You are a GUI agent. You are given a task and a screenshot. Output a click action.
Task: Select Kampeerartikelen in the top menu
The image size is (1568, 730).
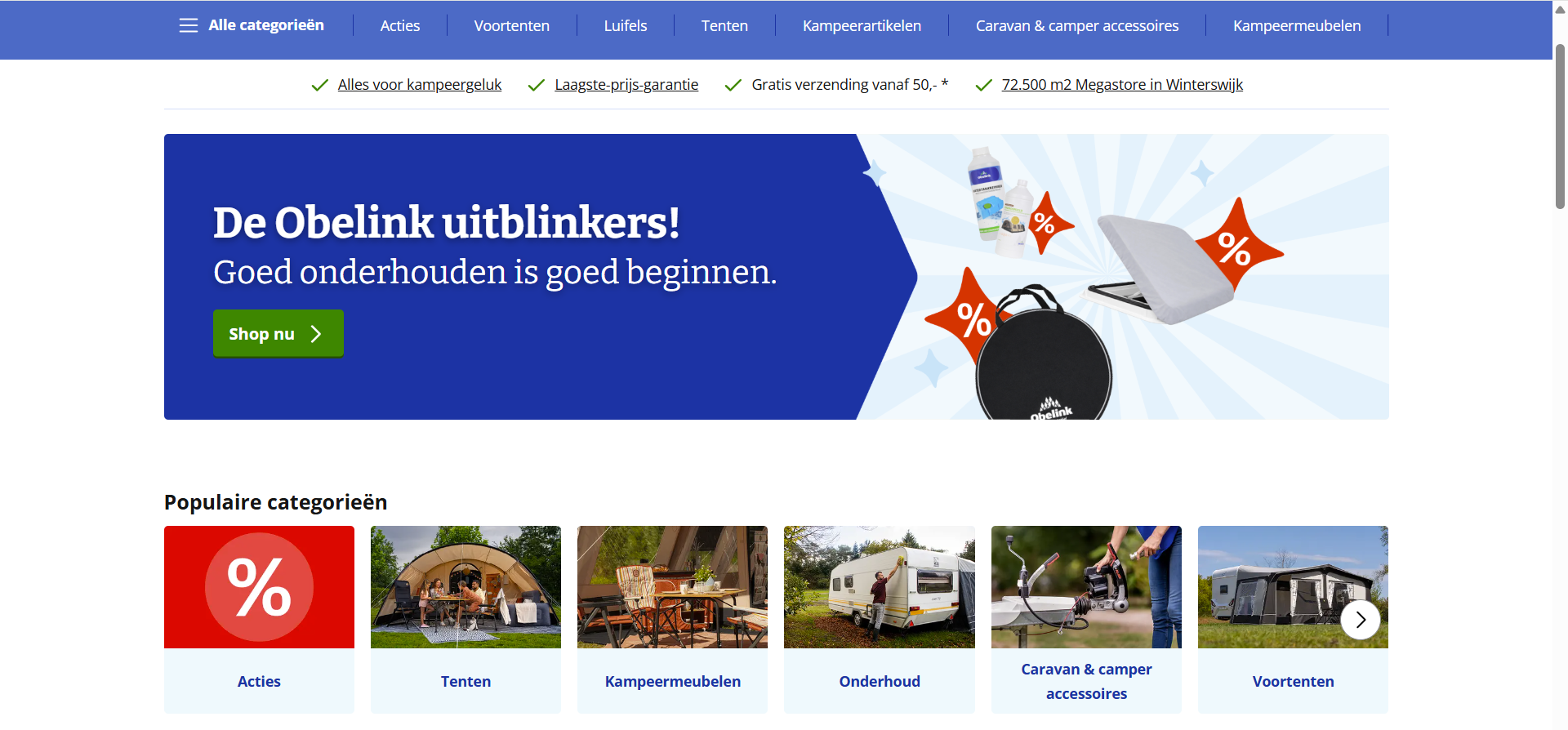[x=862, y=26]
